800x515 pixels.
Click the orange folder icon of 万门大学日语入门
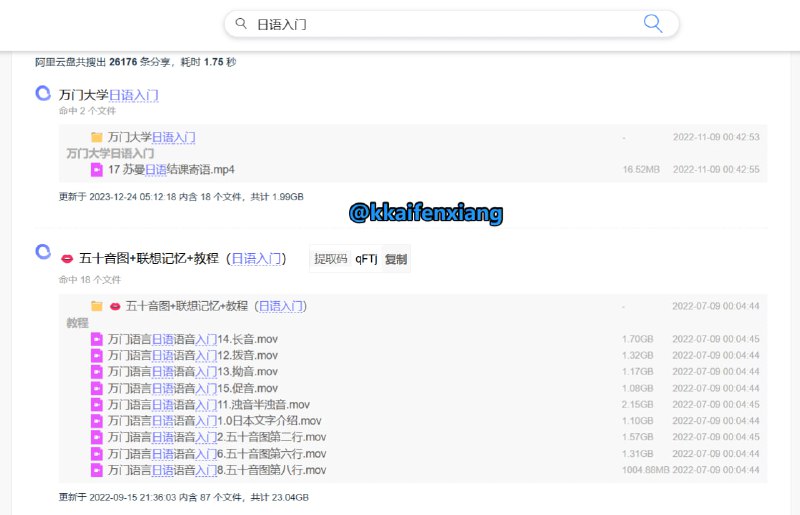coord(97,137)
